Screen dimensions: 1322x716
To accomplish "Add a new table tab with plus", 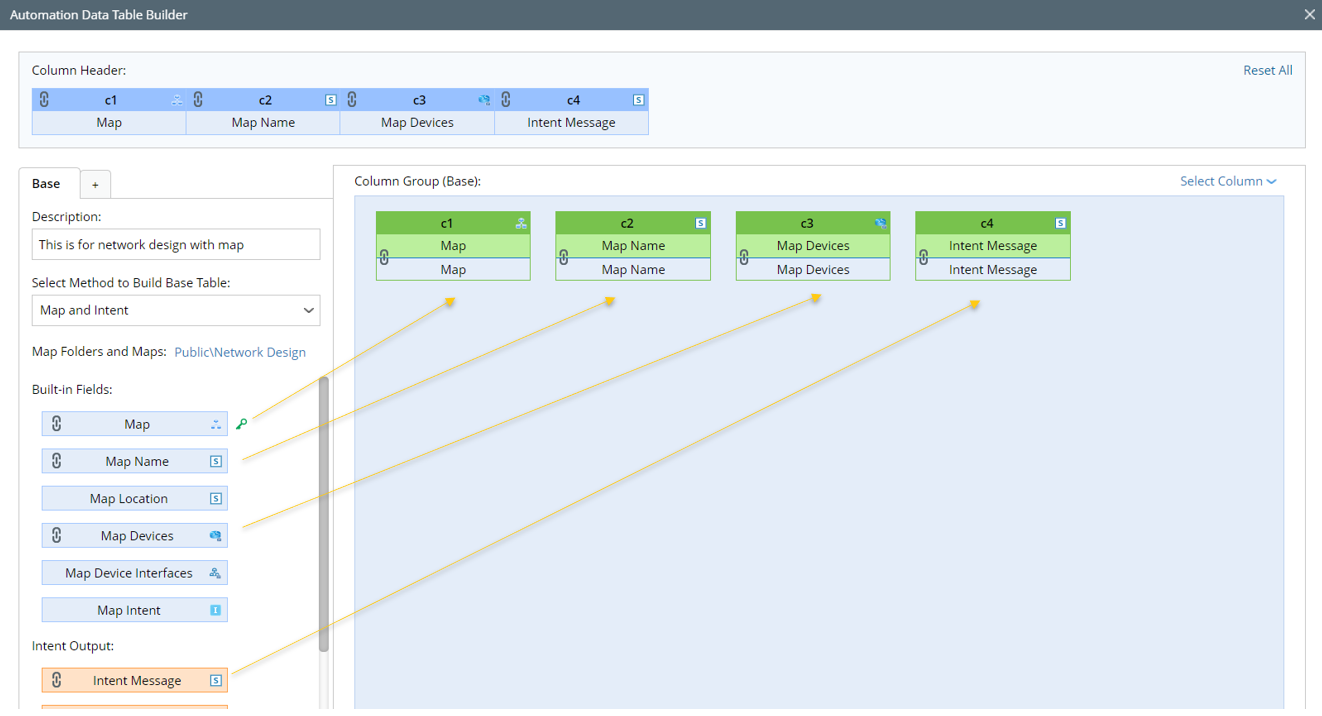I will tap(95, 185).
